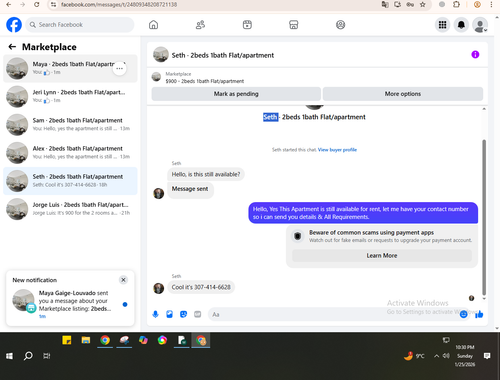Choose a GIF icon

198,314
